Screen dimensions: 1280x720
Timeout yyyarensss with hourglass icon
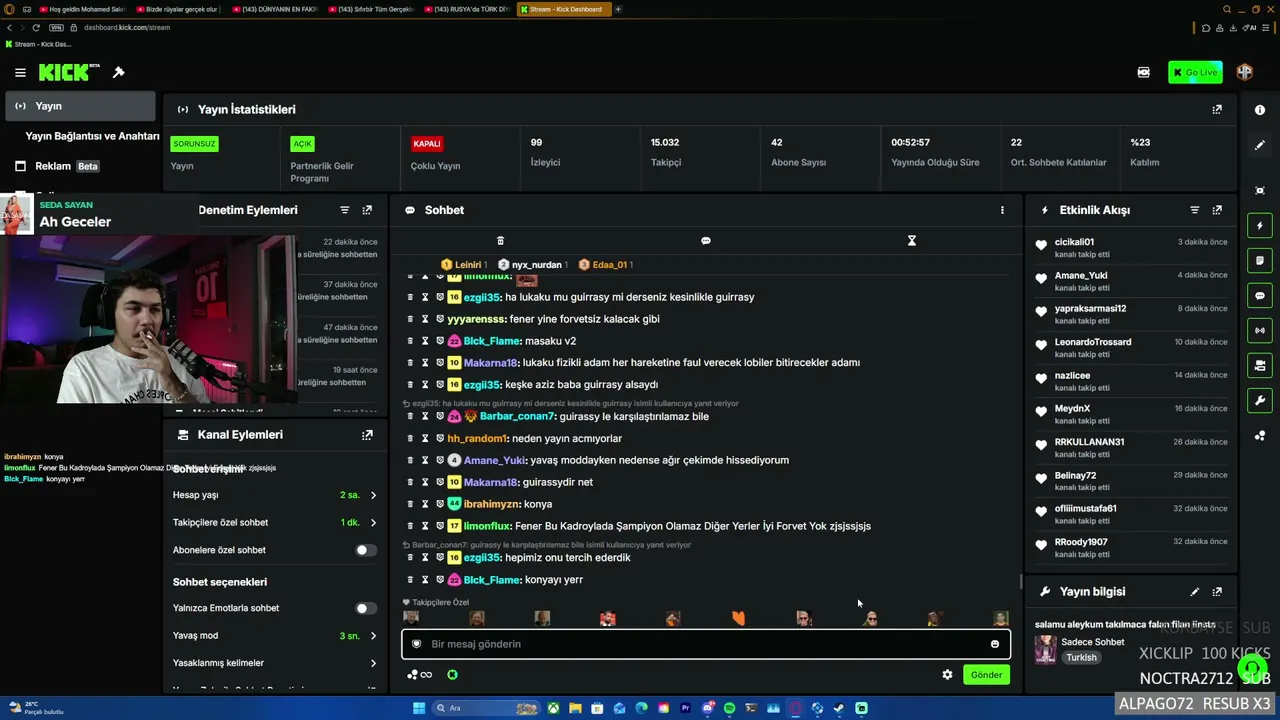click(x=425, y=319)
